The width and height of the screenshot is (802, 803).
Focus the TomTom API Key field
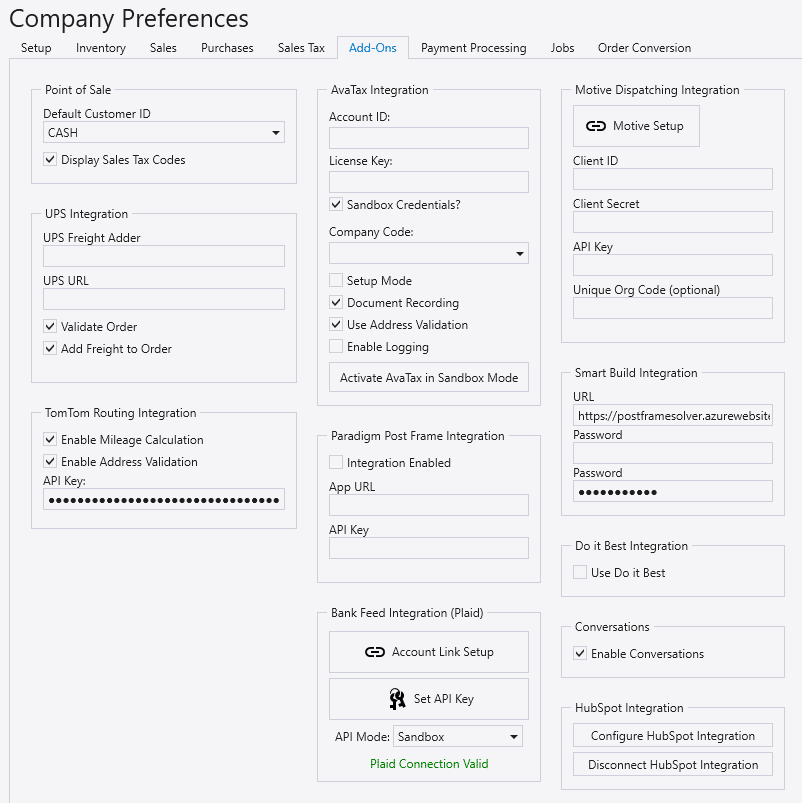pos(164,499)
